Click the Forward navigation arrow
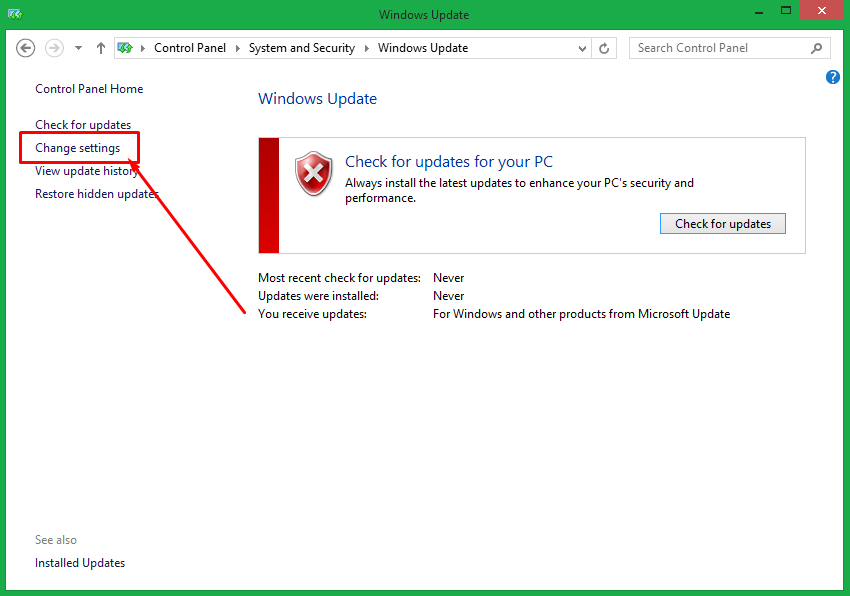 (x=54, y=48)
